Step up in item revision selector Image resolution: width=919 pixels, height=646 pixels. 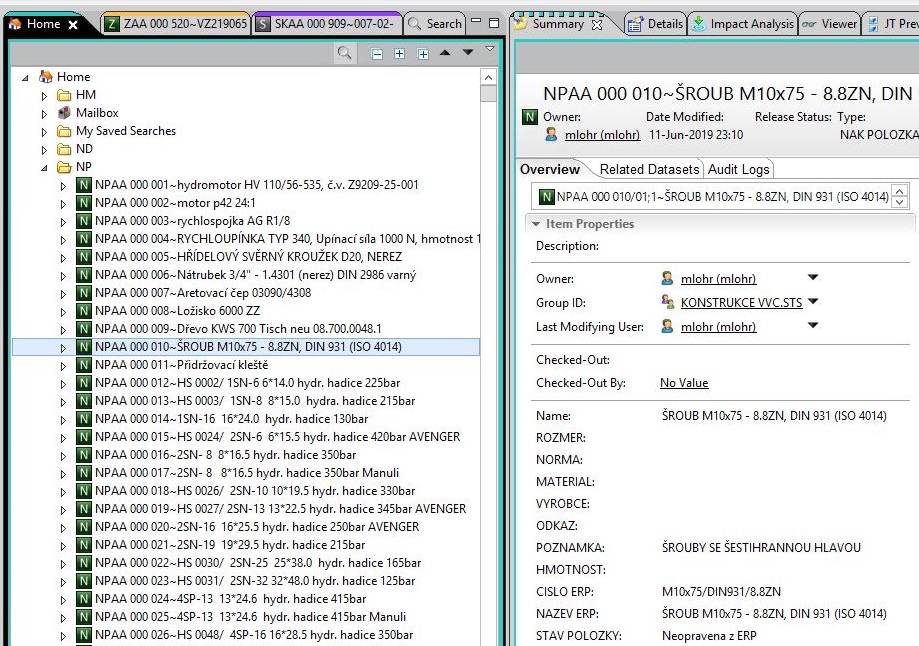(900, 190)
